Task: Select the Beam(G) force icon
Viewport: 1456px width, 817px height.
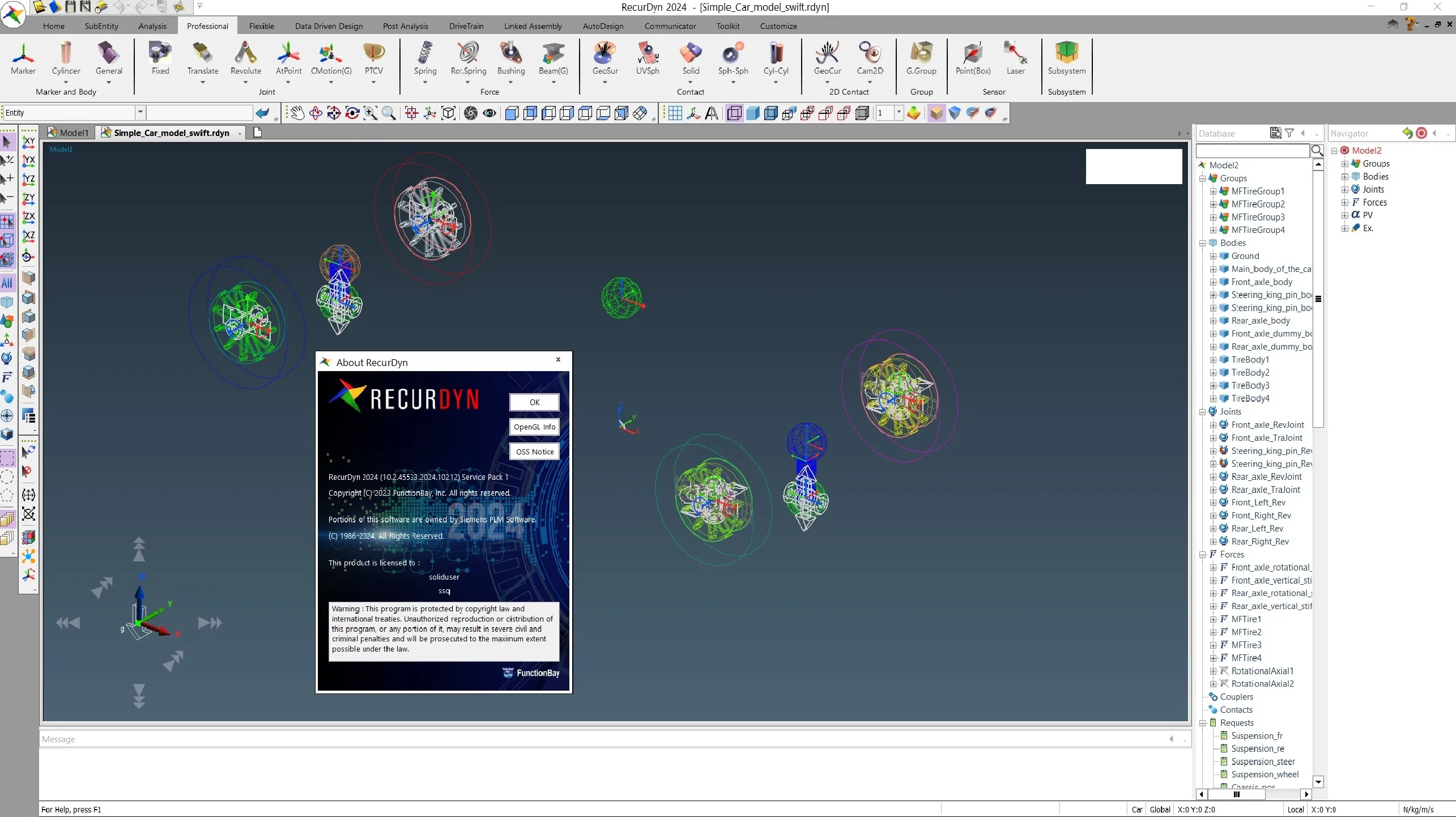Action: (554, 58)
